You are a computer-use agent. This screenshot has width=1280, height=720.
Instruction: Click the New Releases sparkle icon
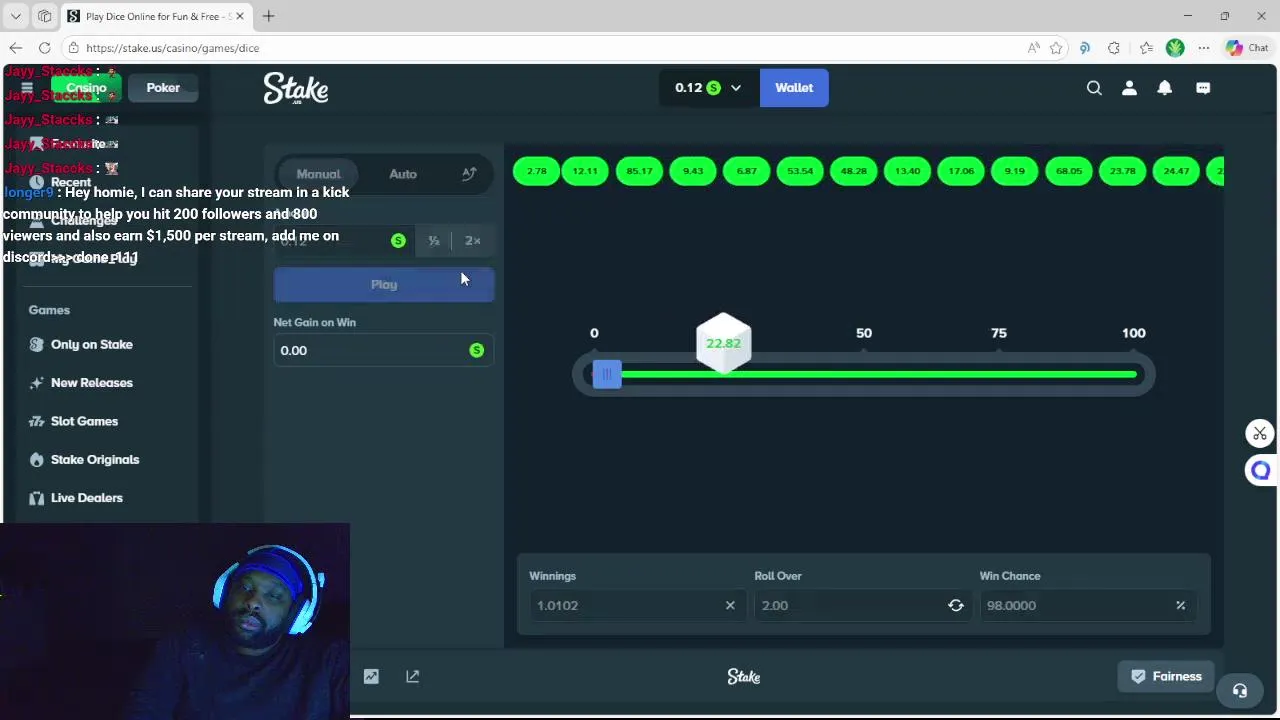coord(37,383)
